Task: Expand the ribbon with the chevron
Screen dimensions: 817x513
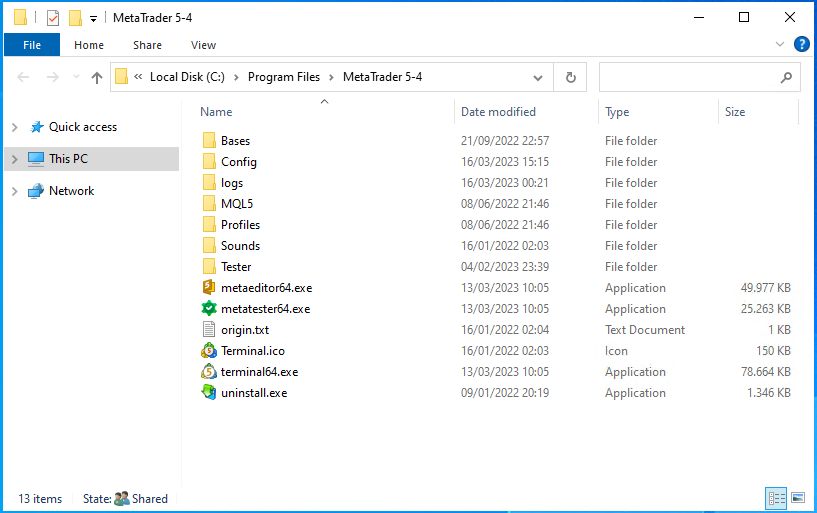Action: tap(779, 44)
